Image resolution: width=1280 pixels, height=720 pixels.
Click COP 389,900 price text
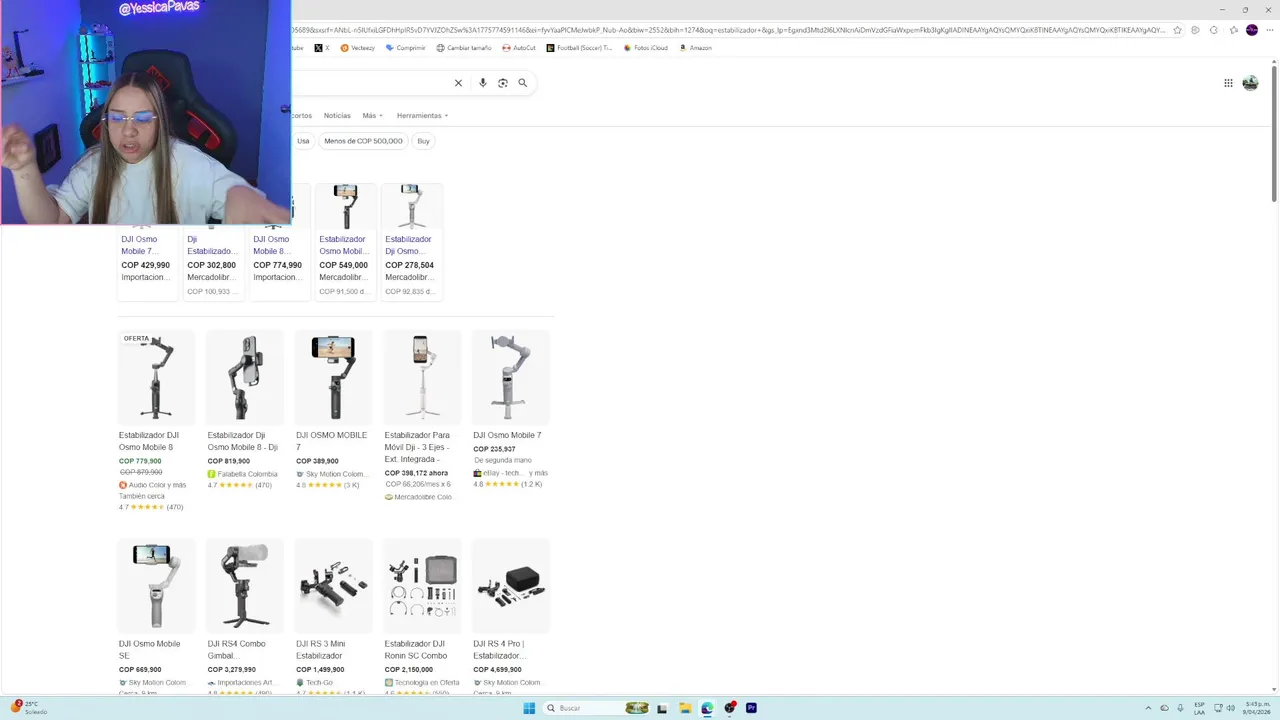(317, 462)
